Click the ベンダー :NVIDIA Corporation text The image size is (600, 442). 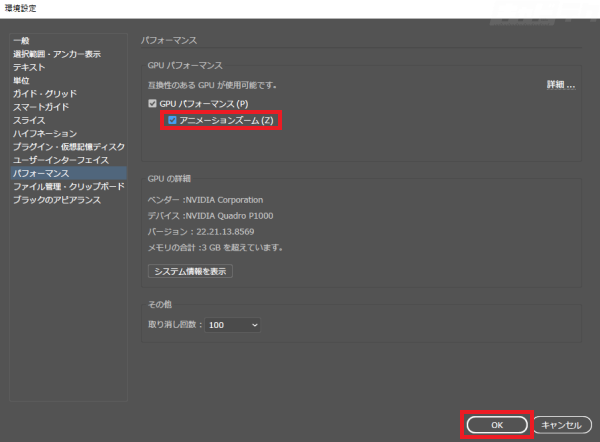[205, 200]
